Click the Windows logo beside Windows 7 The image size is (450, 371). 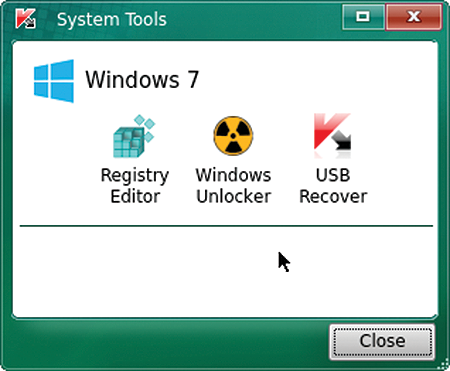54,81
